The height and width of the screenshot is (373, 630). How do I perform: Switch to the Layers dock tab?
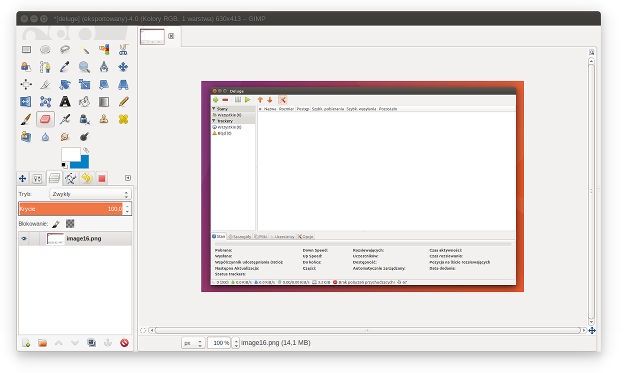coord(54,178)
